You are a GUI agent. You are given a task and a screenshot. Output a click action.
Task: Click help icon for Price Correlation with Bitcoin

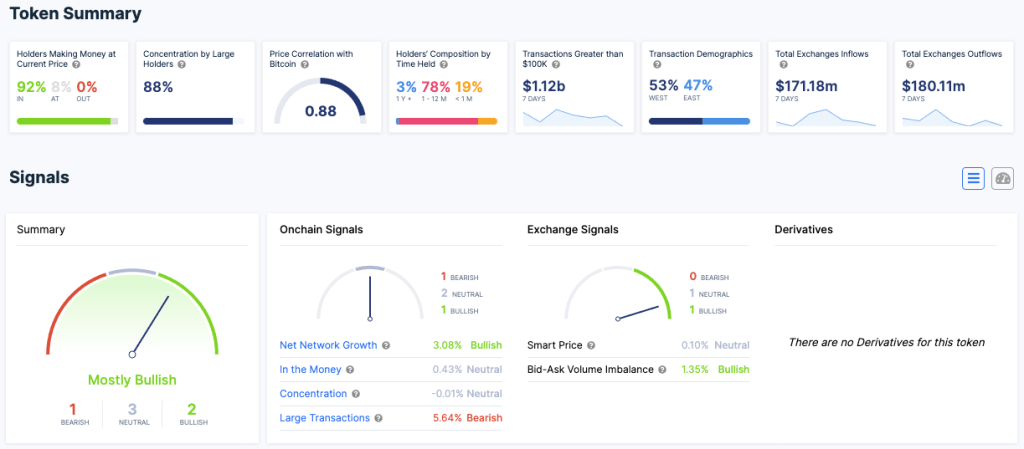click(x=304, y=65)
